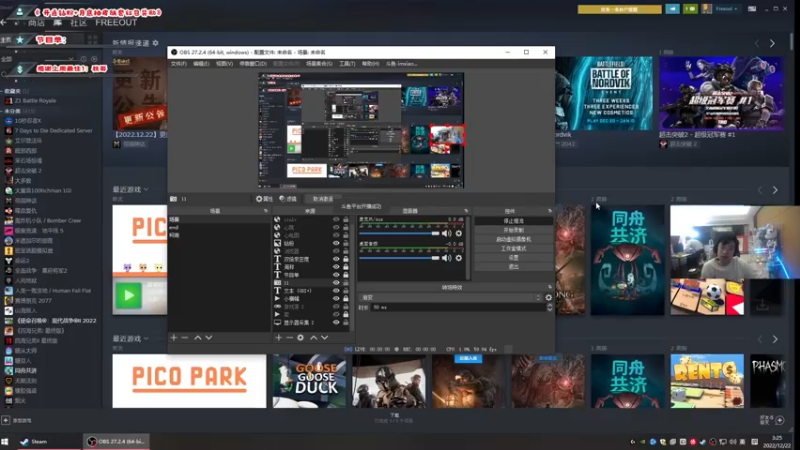800x450 pixels.
Task: Mute the 麦克风/Aux speaker icon in mixer
Action: point(446,233)
